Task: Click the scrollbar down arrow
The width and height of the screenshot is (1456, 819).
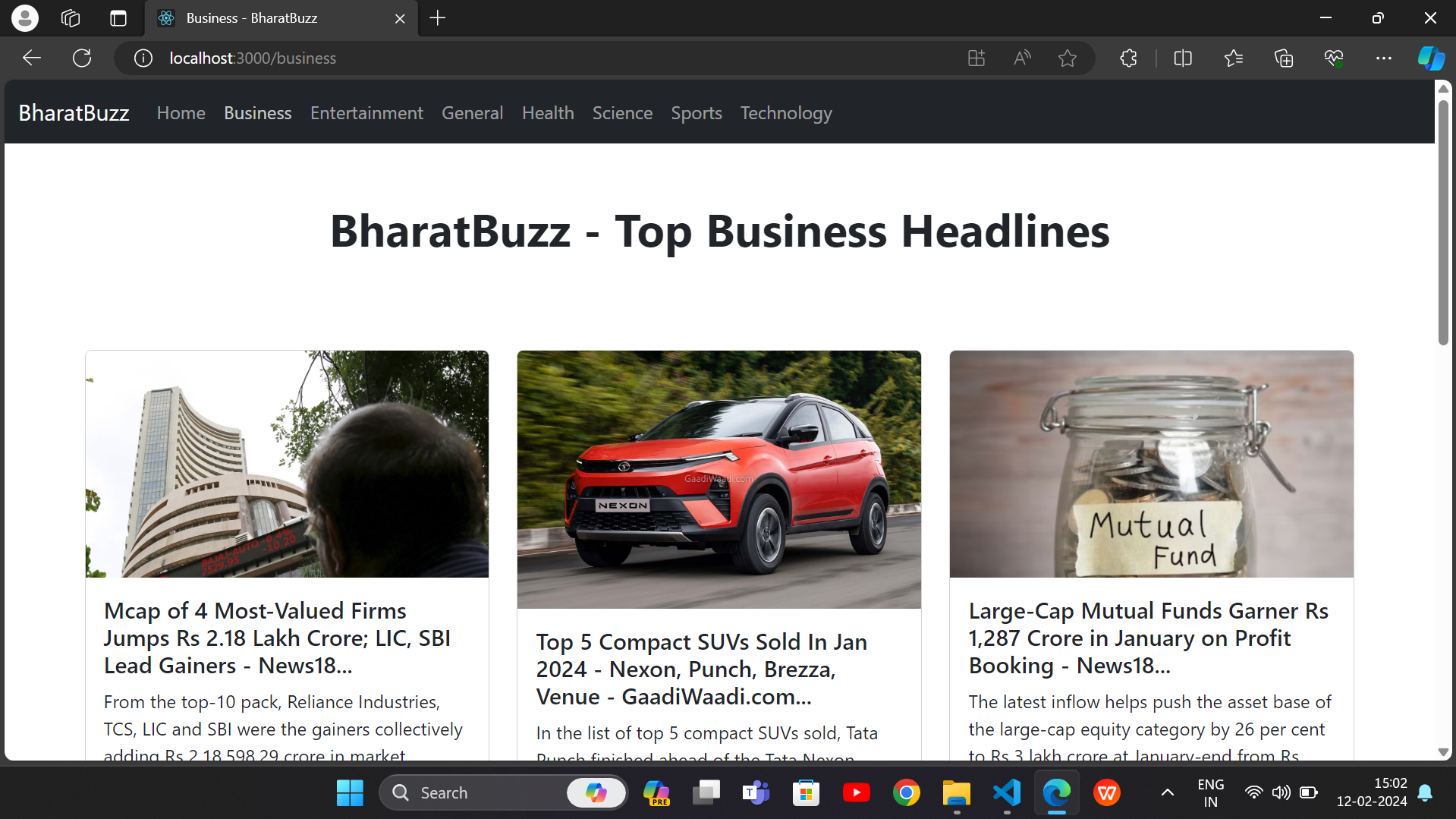Action: click(x=1443, y=752)
